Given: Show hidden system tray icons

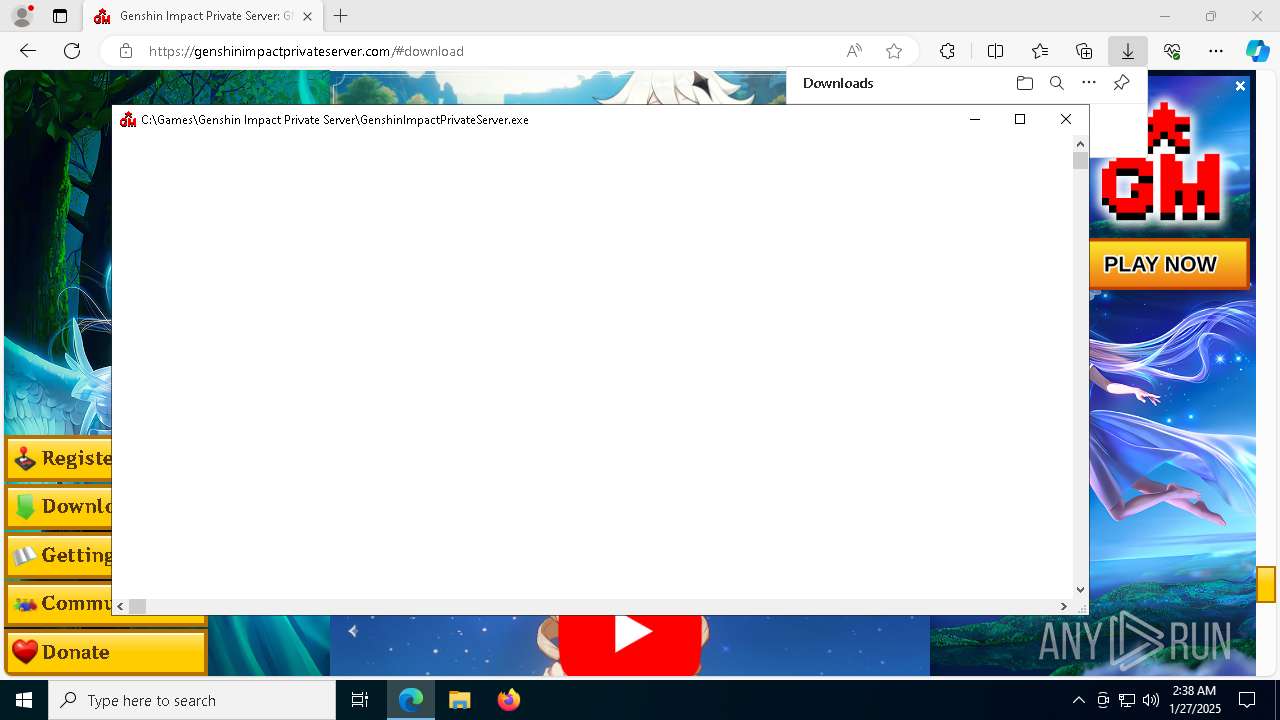Looking at the screenshot, I should pyautogui.click(x=1078, y=700).
